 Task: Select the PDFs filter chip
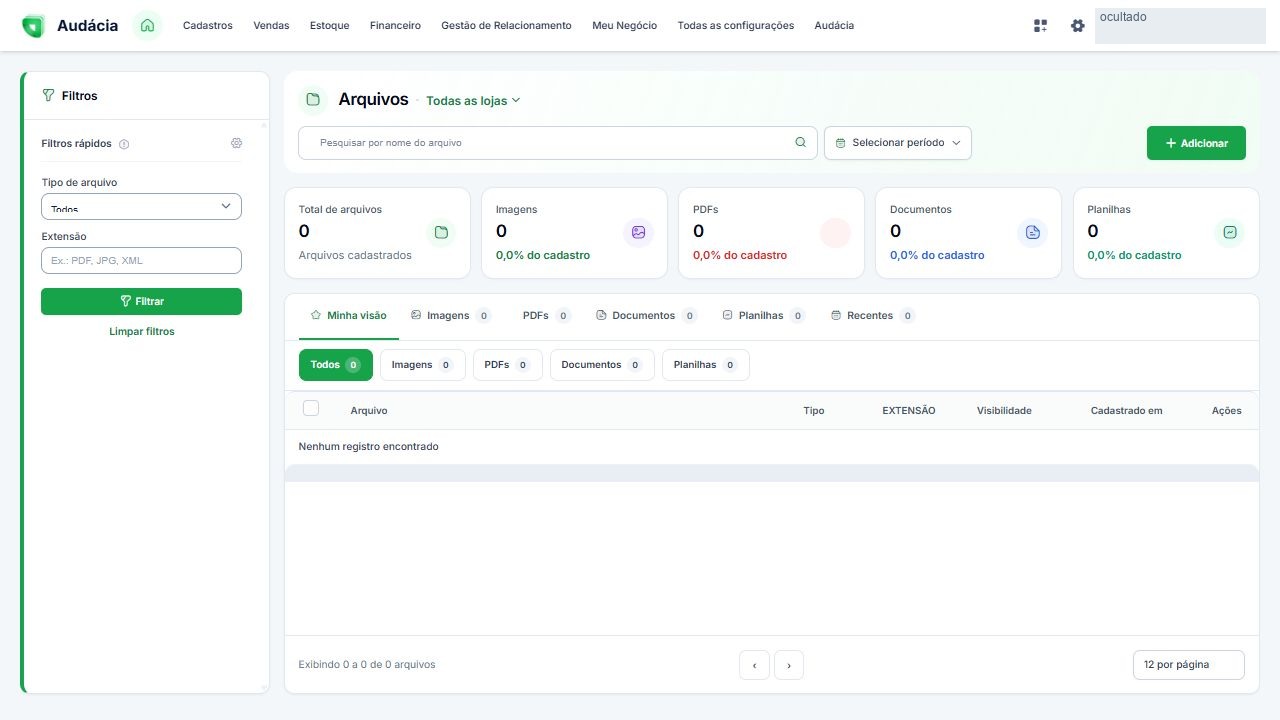tap(508, 365)
